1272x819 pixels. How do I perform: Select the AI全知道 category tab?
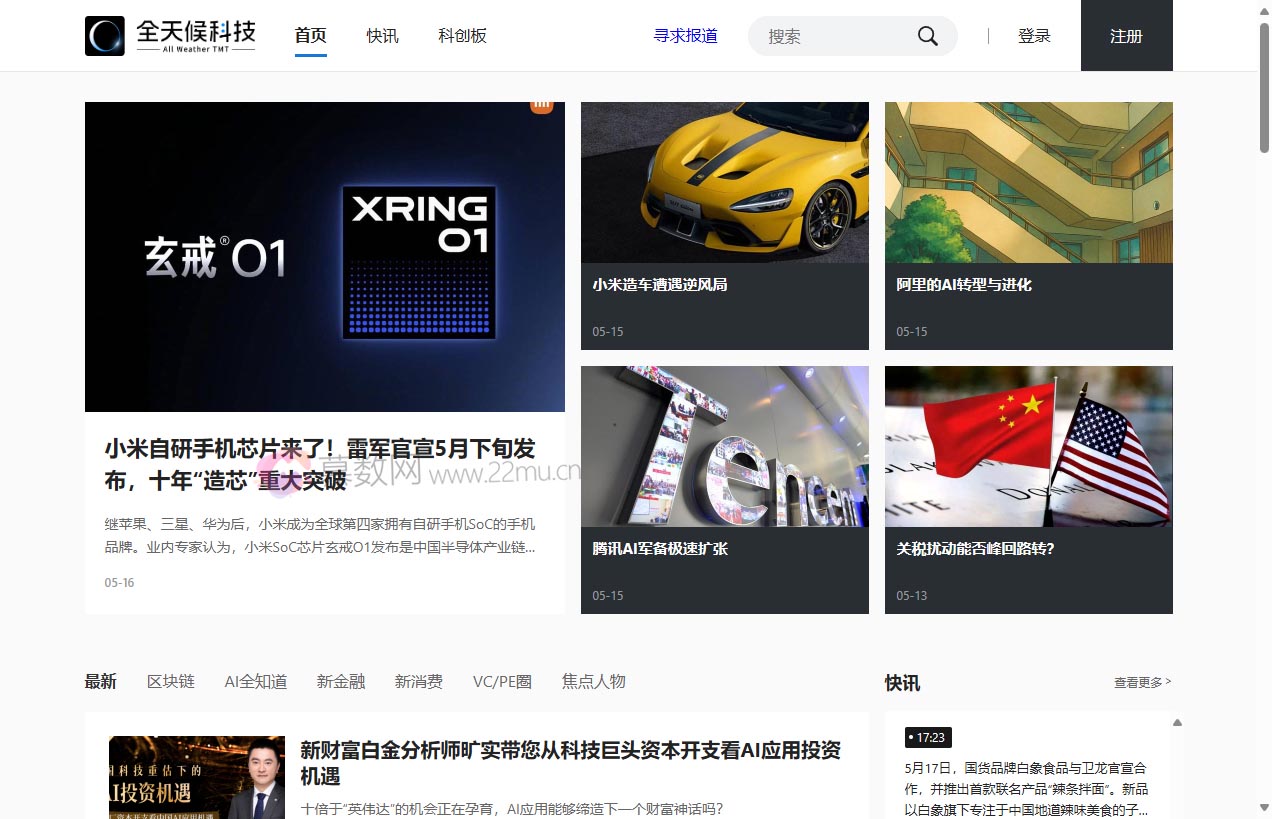(x=255, y=682)
